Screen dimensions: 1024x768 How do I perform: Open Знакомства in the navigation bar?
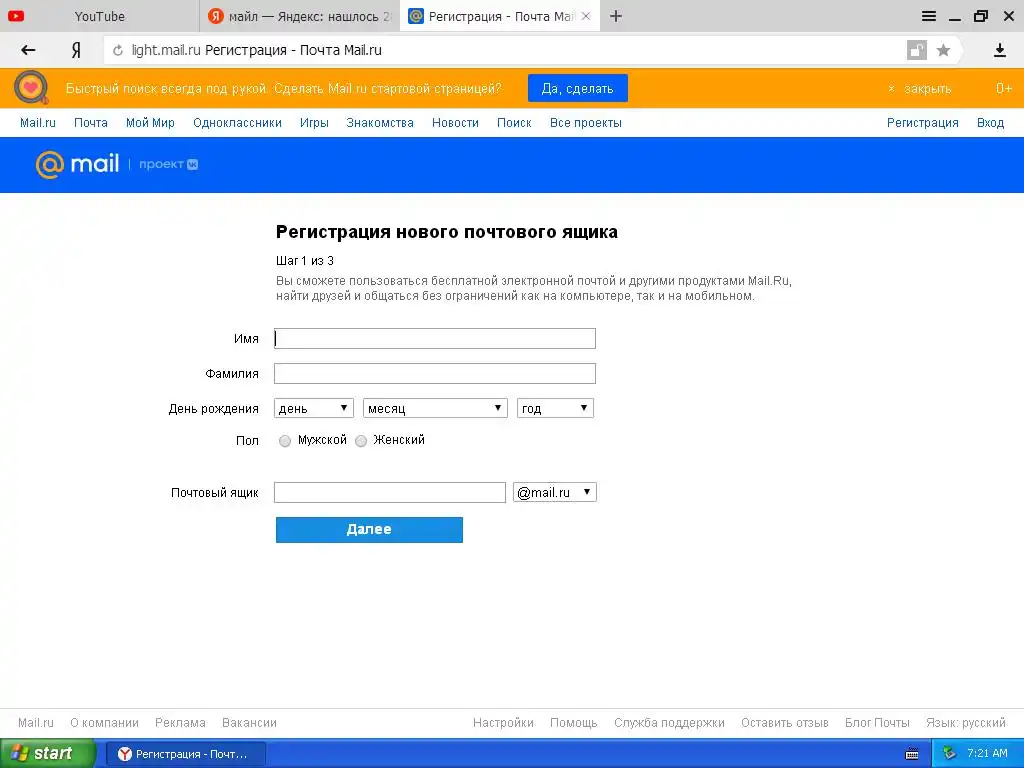[380, 123]
